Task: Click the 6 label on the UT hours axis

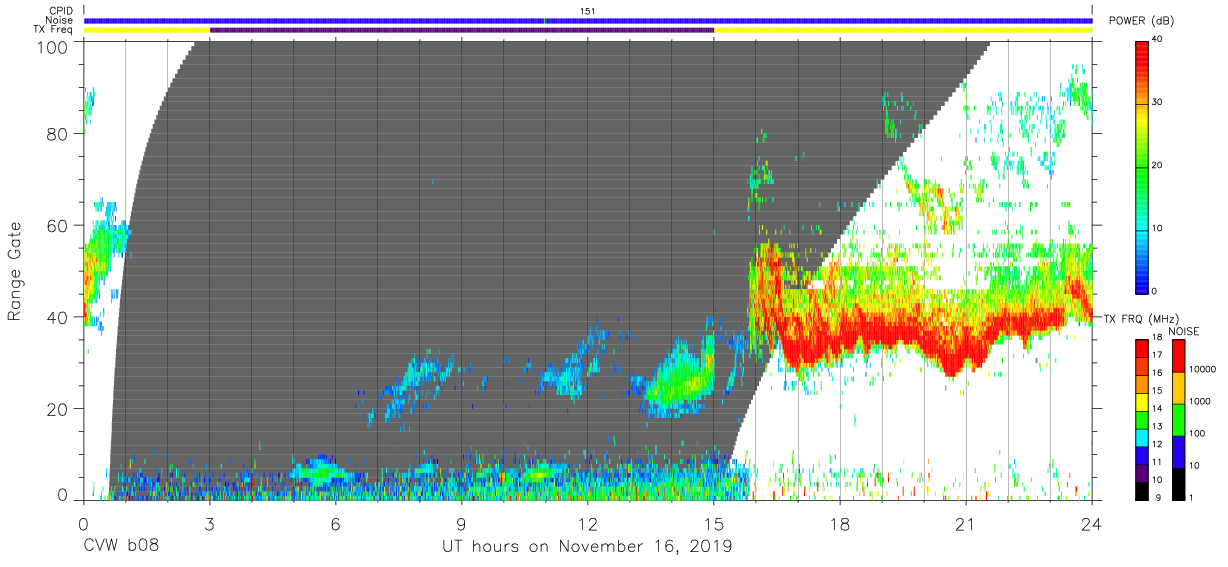Action: [336, 522]
